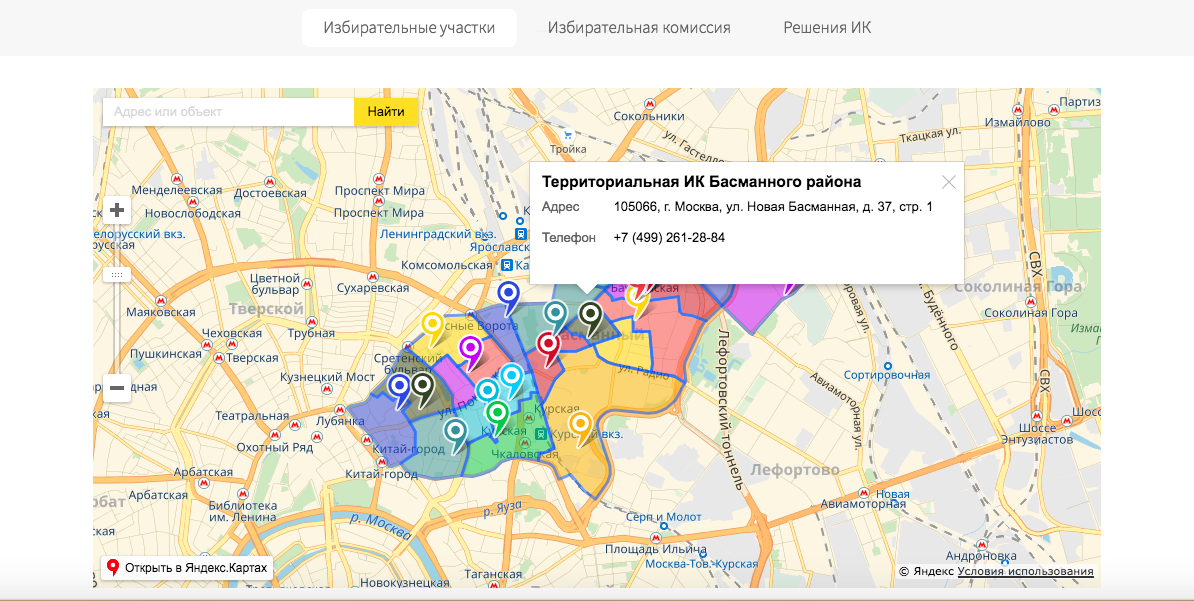Click the teal pin near Китай-город

point(456,431)
